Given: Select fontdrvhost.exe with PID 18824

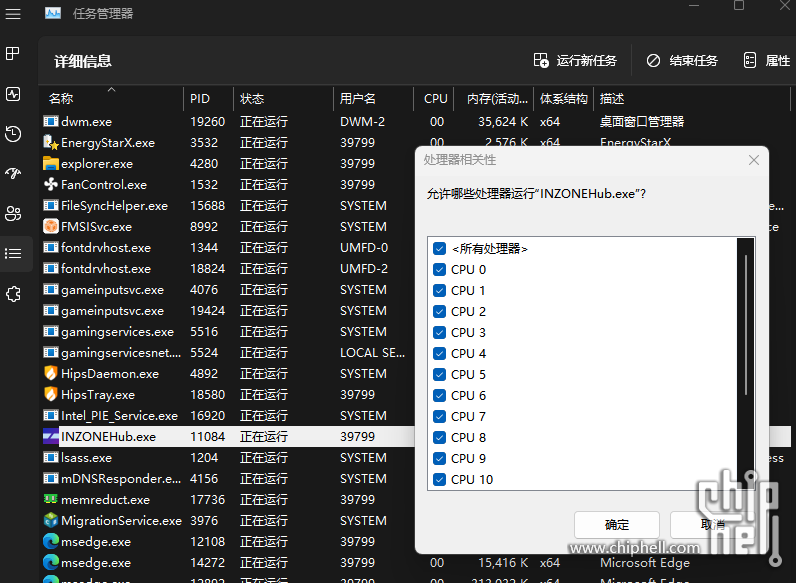Looking at the screenshot, I should (227, 268).
